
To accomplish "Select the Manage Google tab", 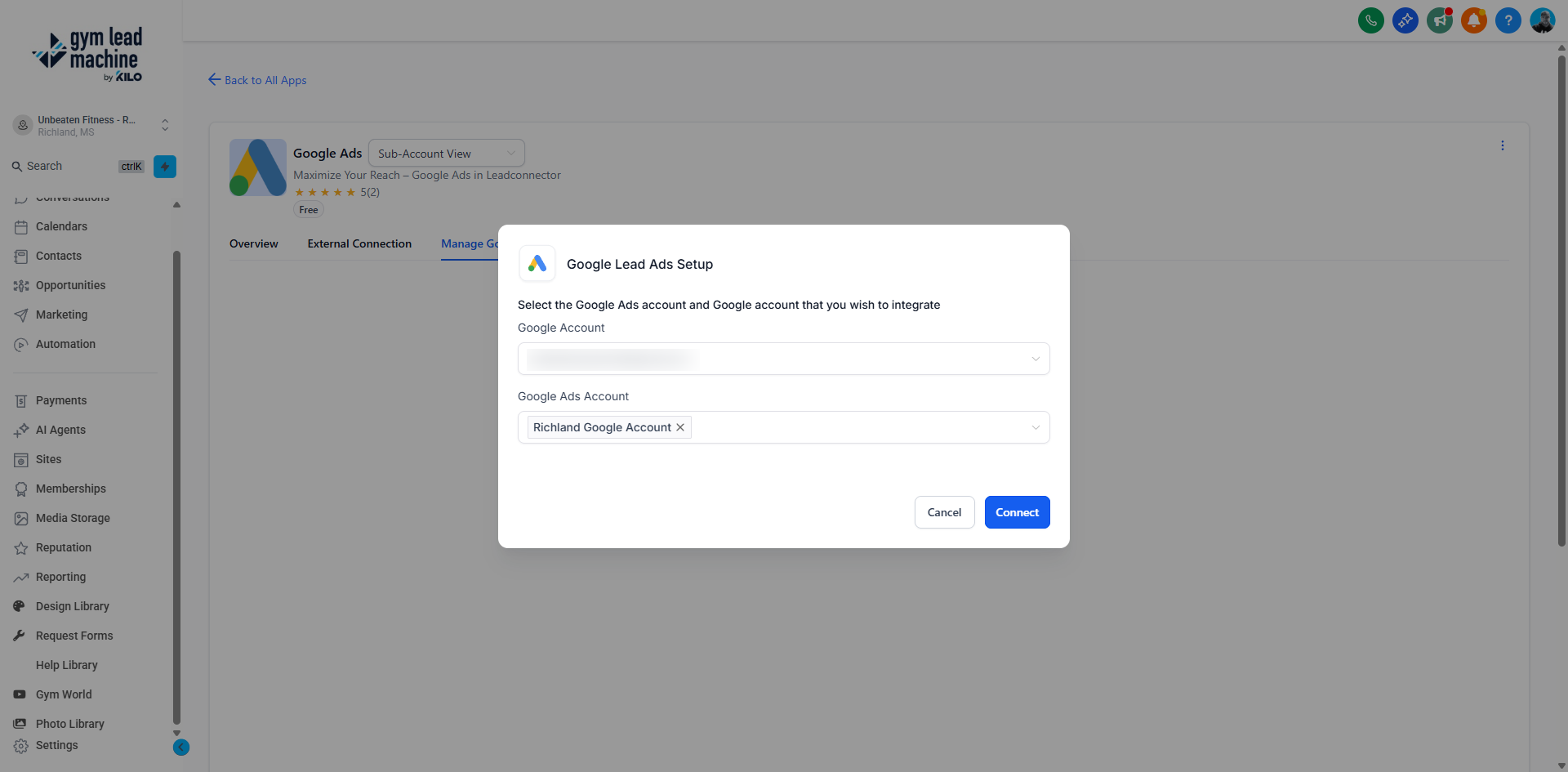I will tap(470, 244).
